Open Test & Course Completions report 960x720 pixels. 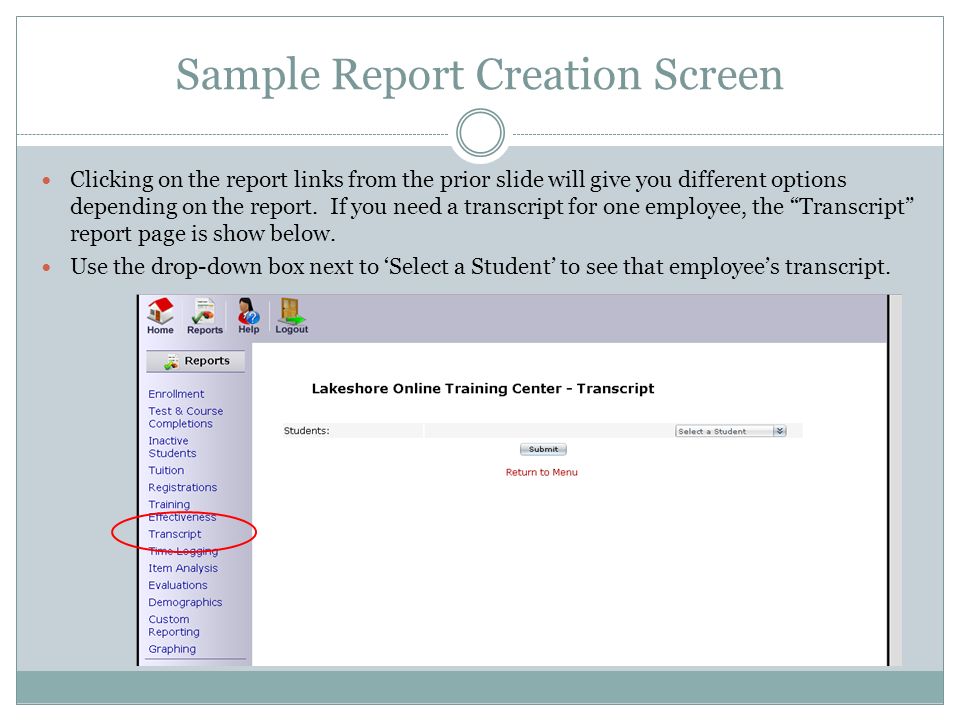(186, 417)
